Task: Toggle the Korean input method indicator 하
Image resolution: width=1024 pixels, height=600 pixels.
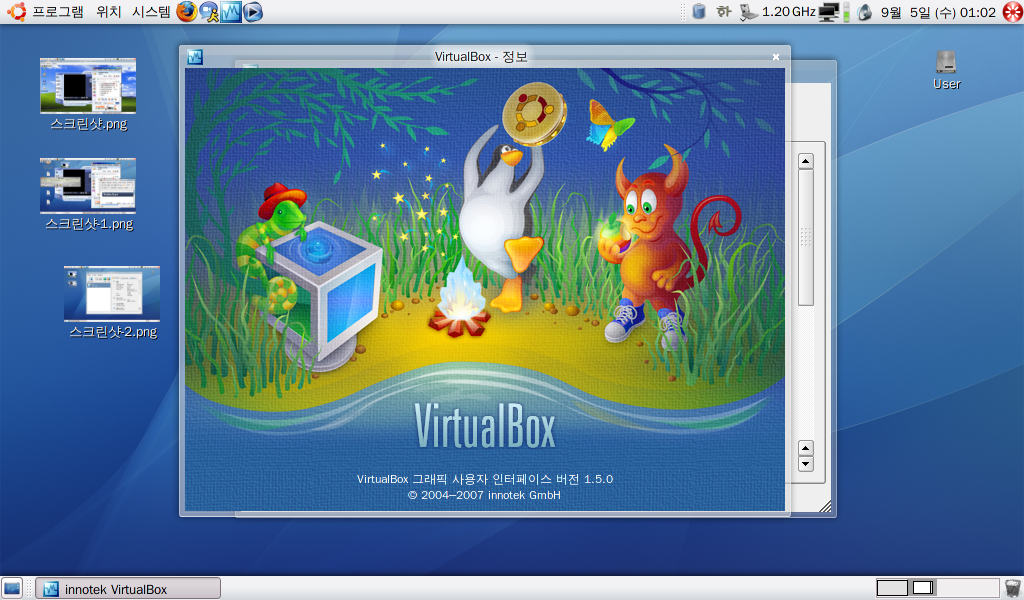Action: (723, 12)
